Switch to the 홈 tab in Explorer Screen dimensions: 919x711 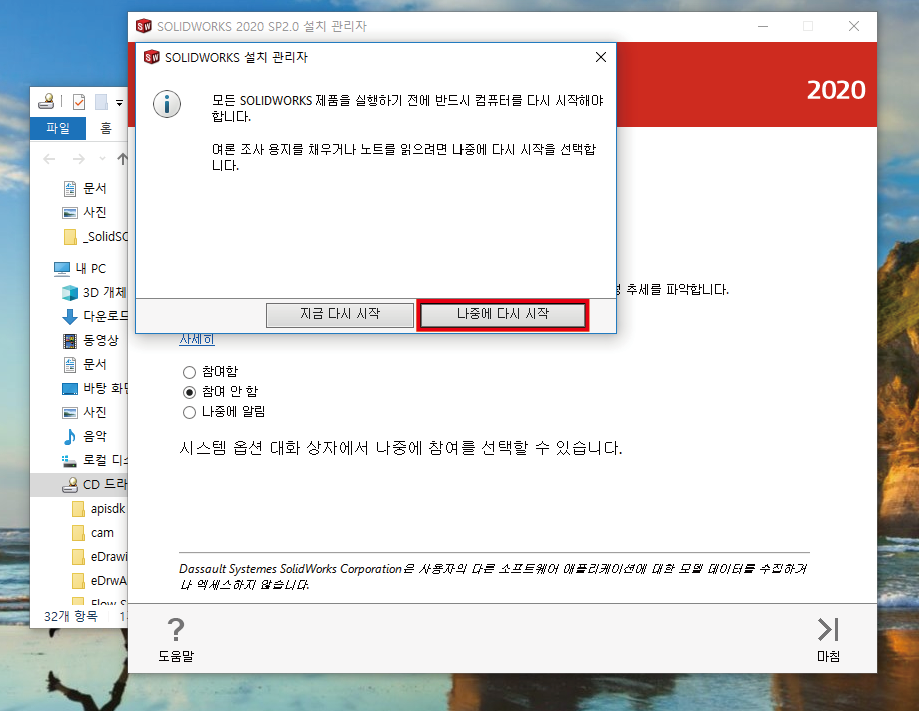(105, 128)
